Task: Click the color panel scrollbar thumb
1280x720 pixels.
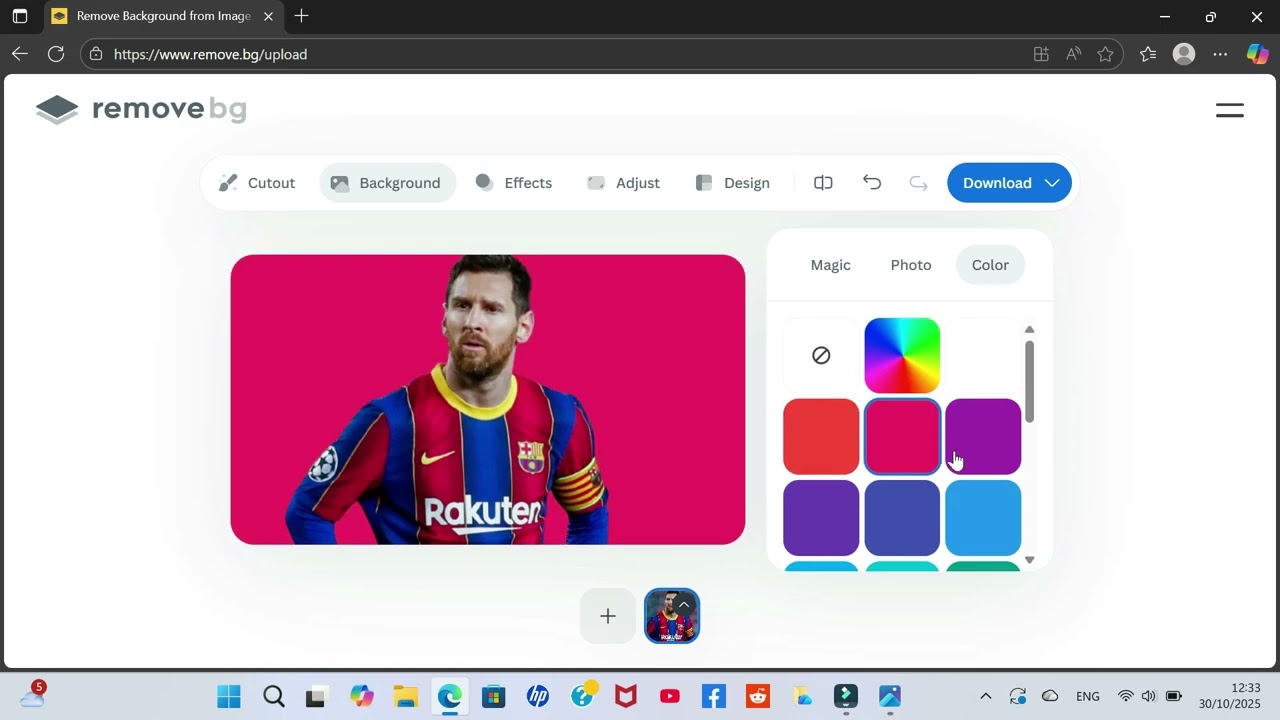Action: tap(1029, 381)
